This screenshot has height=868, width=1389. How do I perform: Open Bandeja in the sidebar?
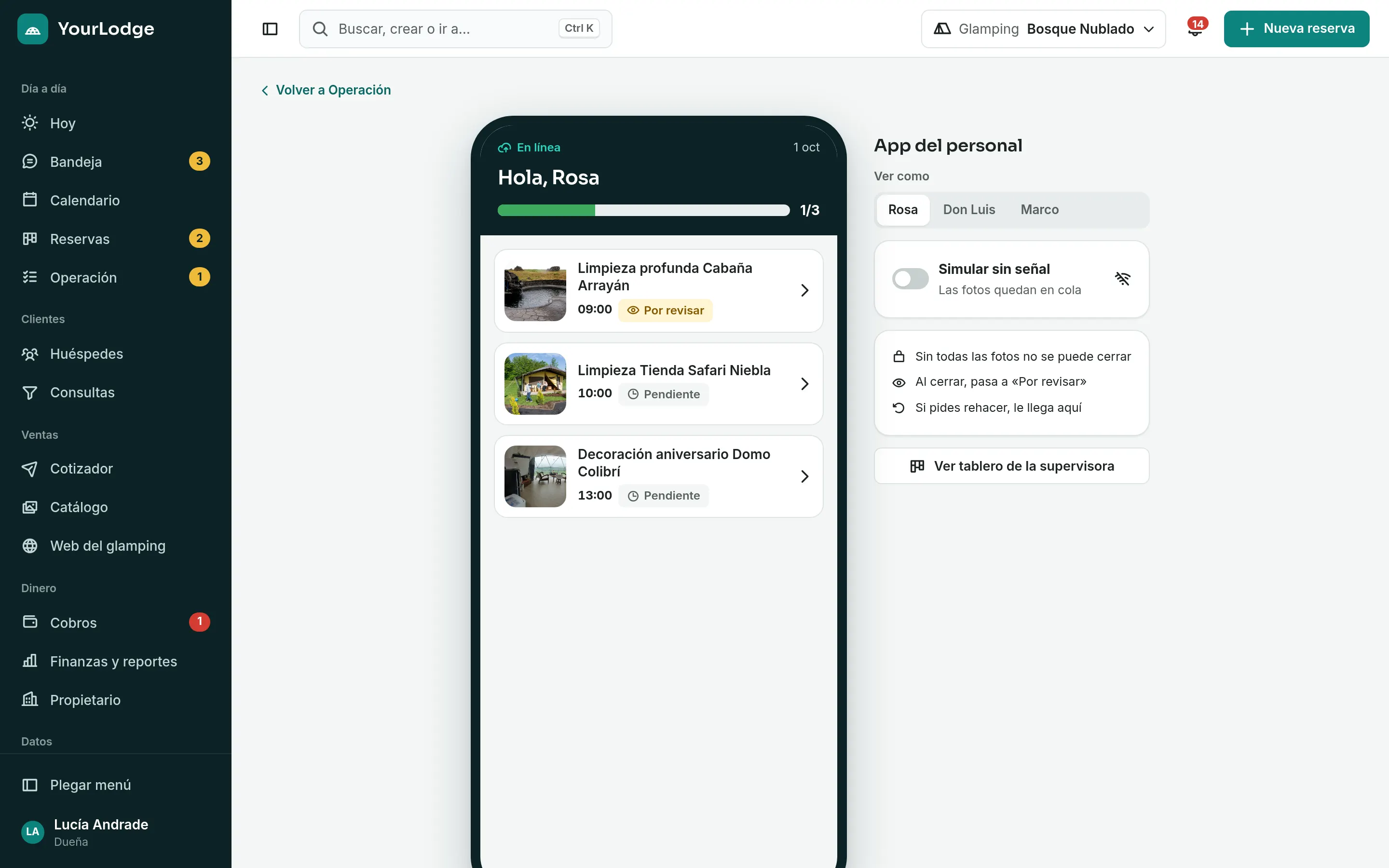coord(115,162)
